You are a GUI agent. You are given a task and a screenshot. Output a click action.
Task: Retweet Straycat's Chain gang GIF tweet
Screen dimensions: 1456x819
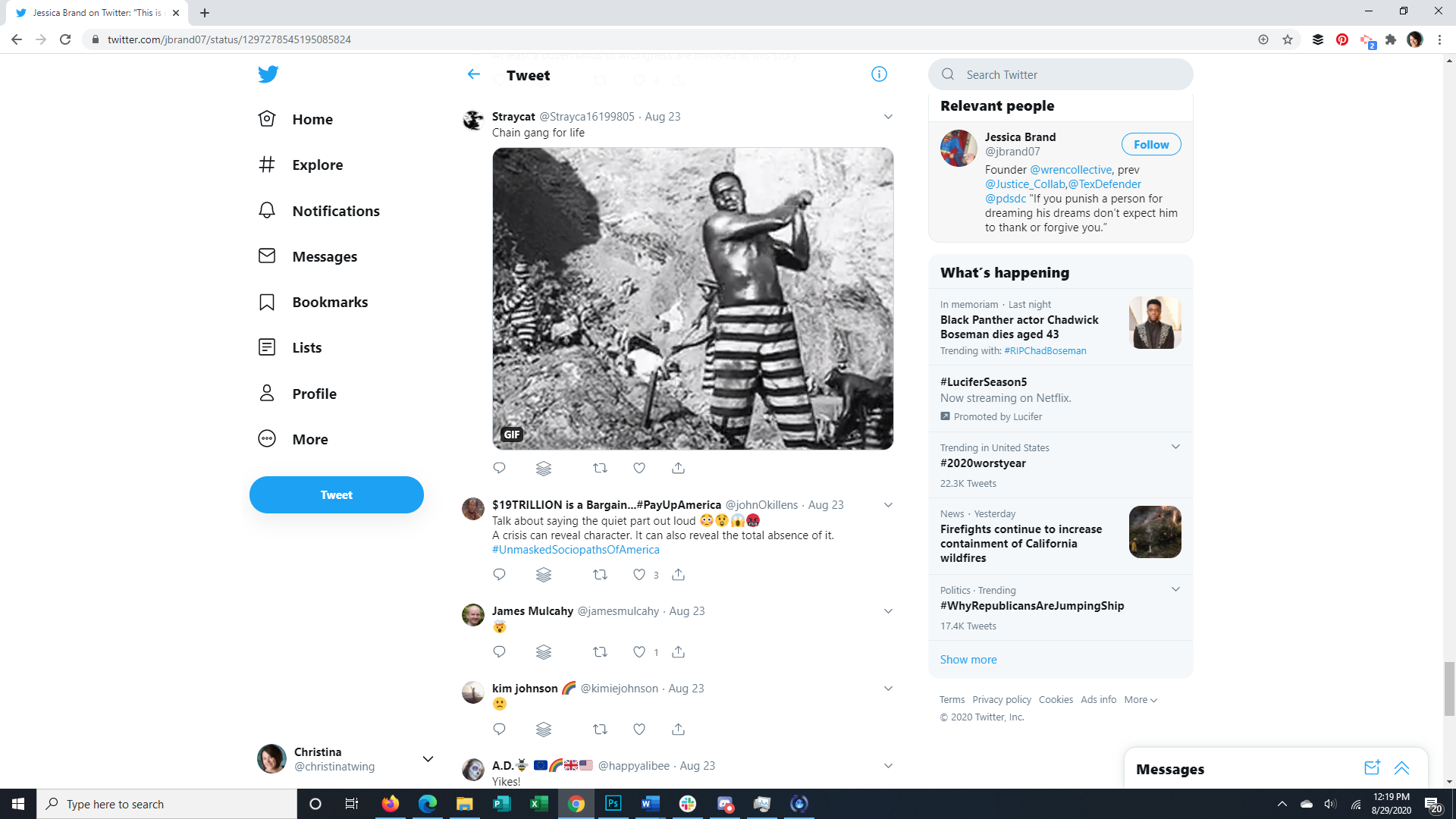[x=600, y=469]
